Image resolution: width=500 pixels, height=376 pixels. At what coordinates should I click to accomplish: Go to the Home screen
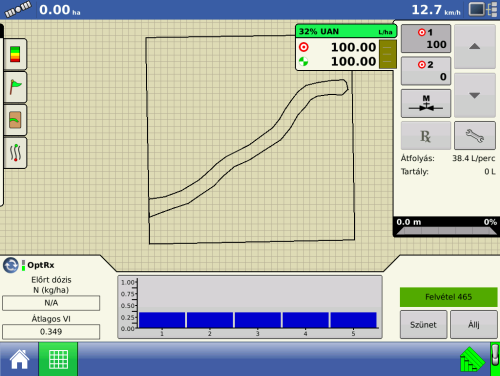pos(19,359)
